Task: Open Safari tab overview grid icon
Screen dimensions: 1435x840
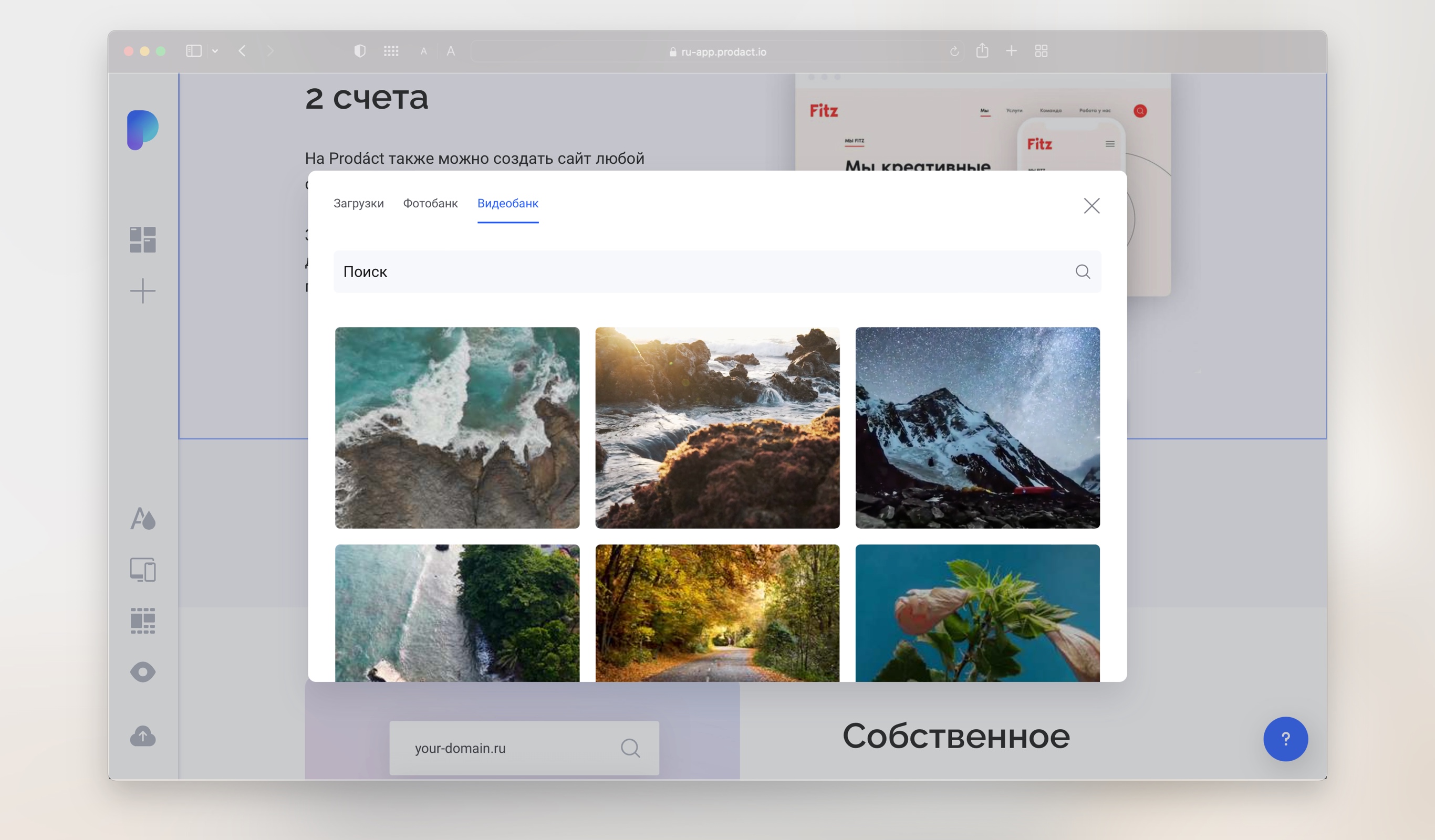Action: pos(1041,51)
